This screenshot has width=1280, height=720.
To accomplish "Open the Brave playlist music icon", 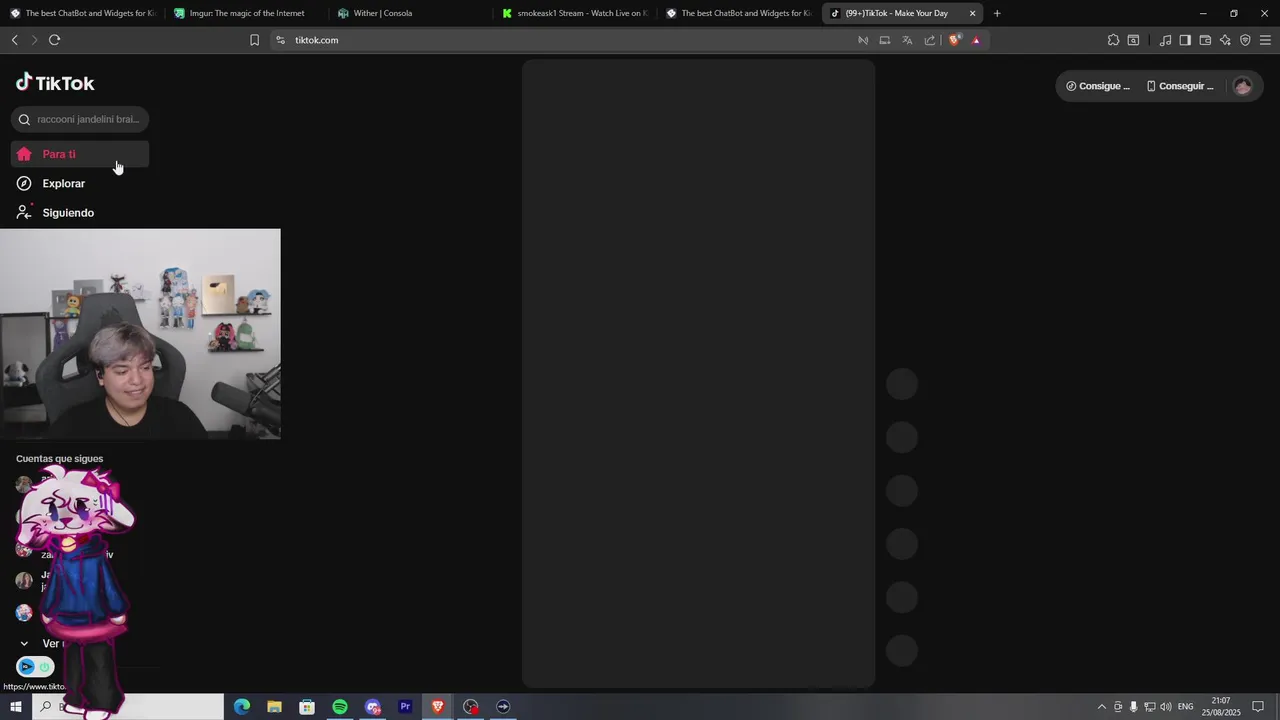I will click(1165, 40).
